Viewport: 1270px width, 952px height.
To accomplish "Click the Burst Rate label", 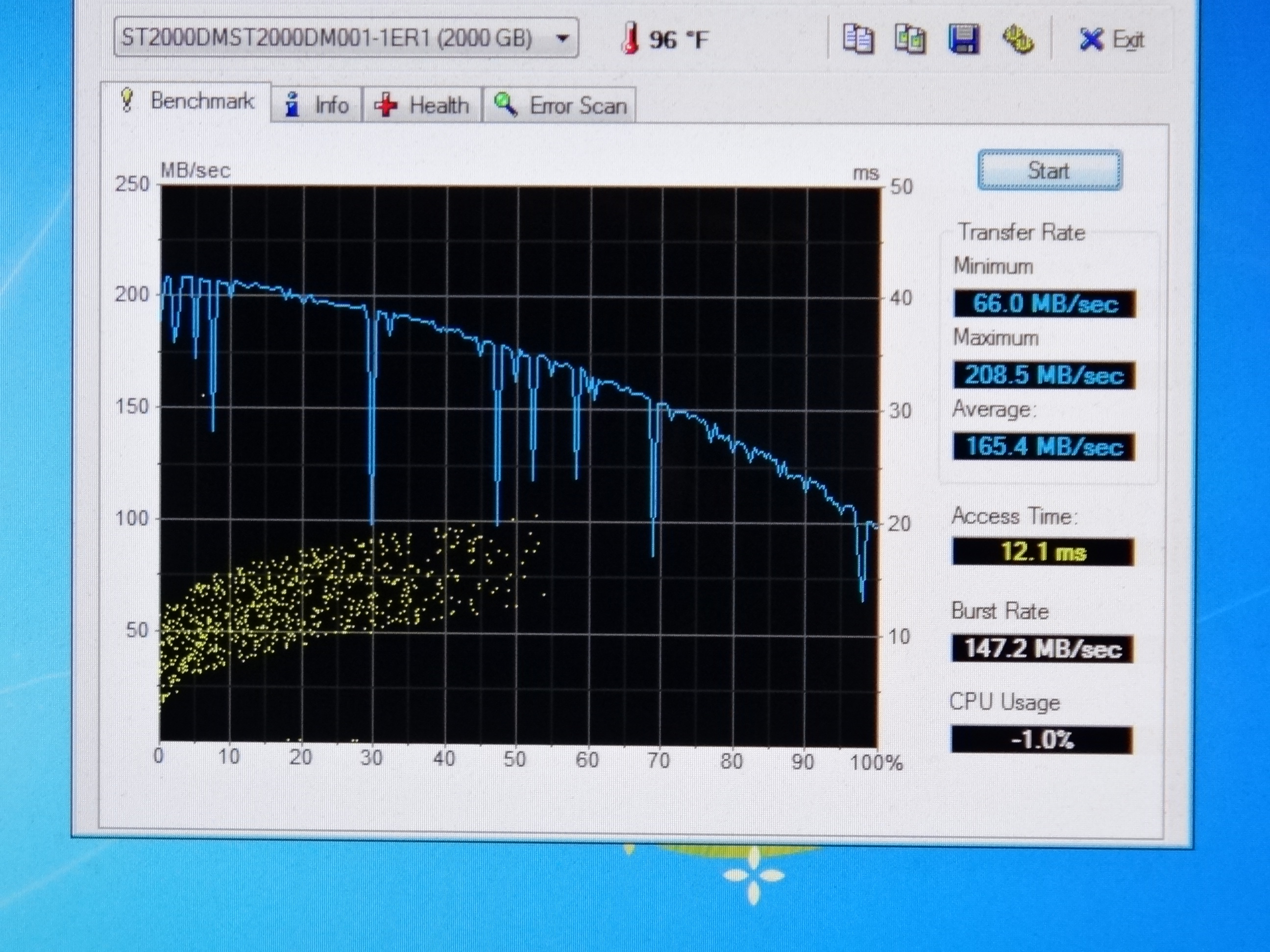I will 1000,611.
